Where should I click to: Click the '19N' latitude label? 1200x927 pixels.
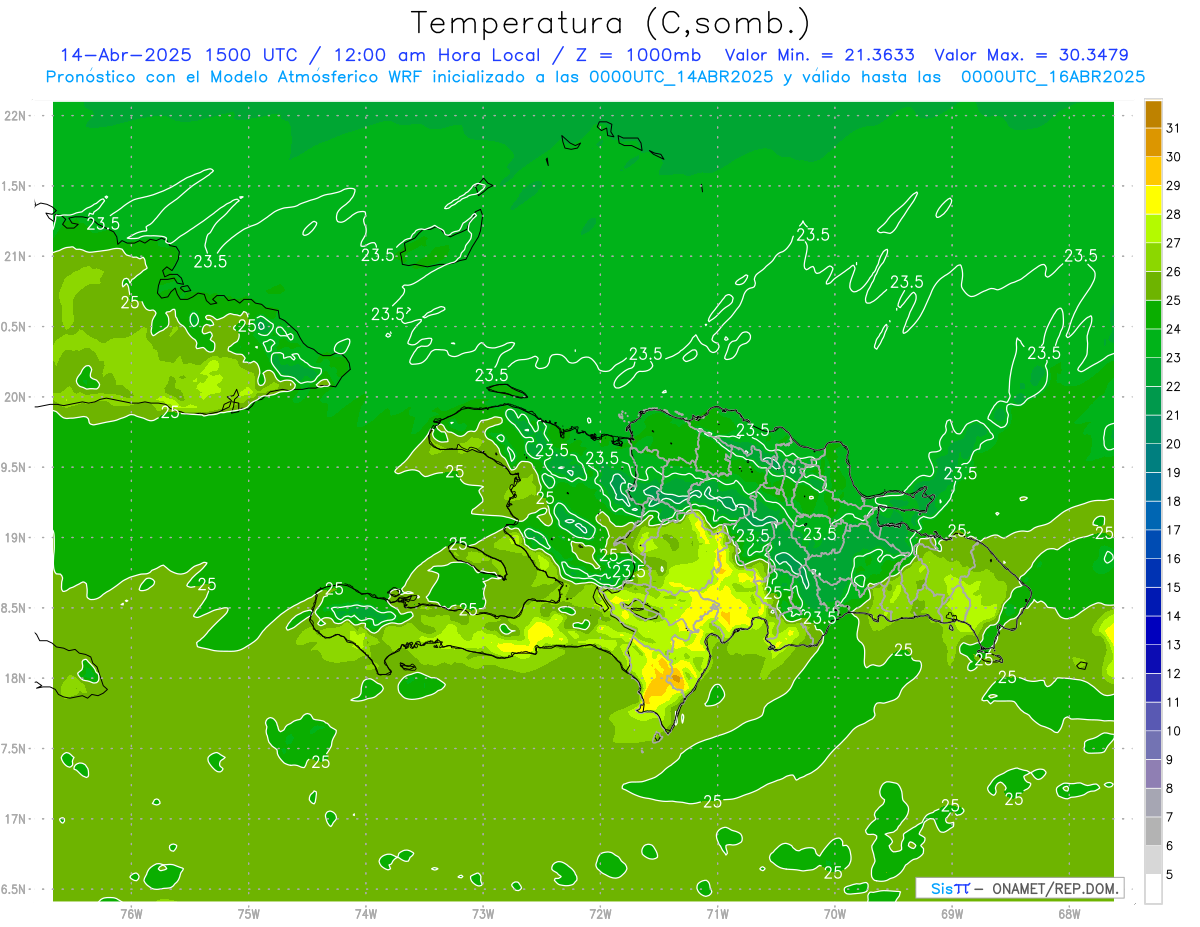(16, 538)
